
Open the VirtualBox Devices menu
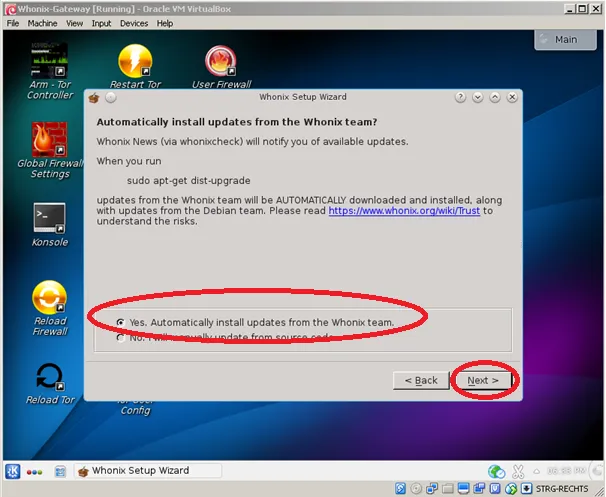134,23
